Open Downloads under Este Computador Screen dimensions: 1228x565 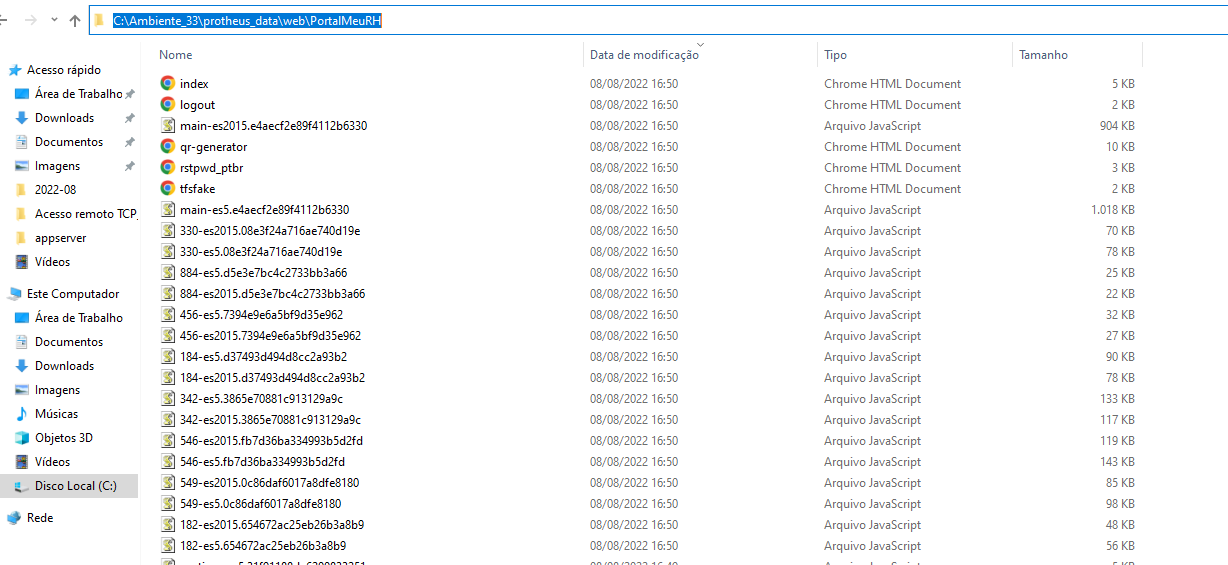click(x=65, y=366)
